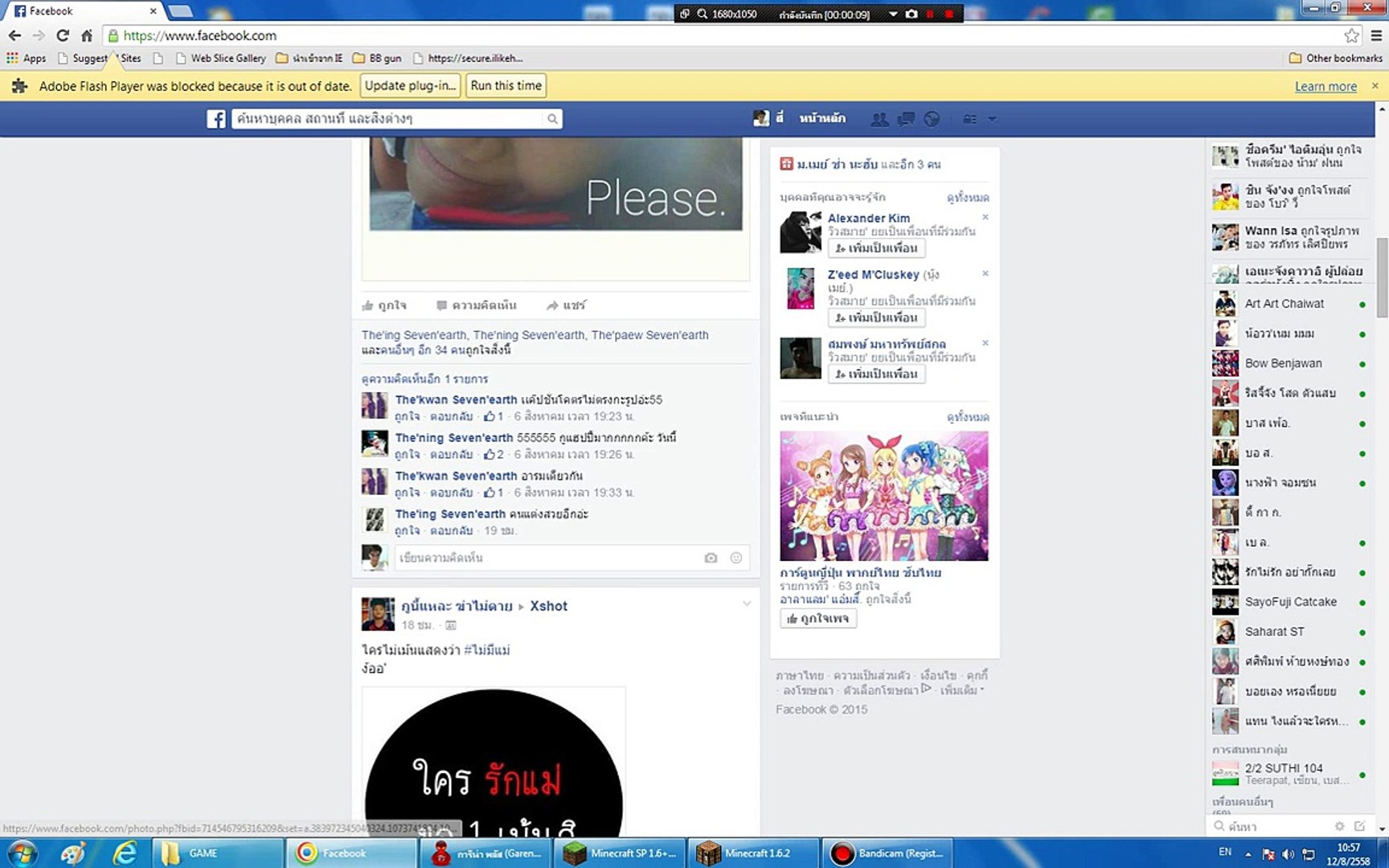Click the Facebook logo in the blue bar
The image size is (1389, 868).
[x=216, y=119]
